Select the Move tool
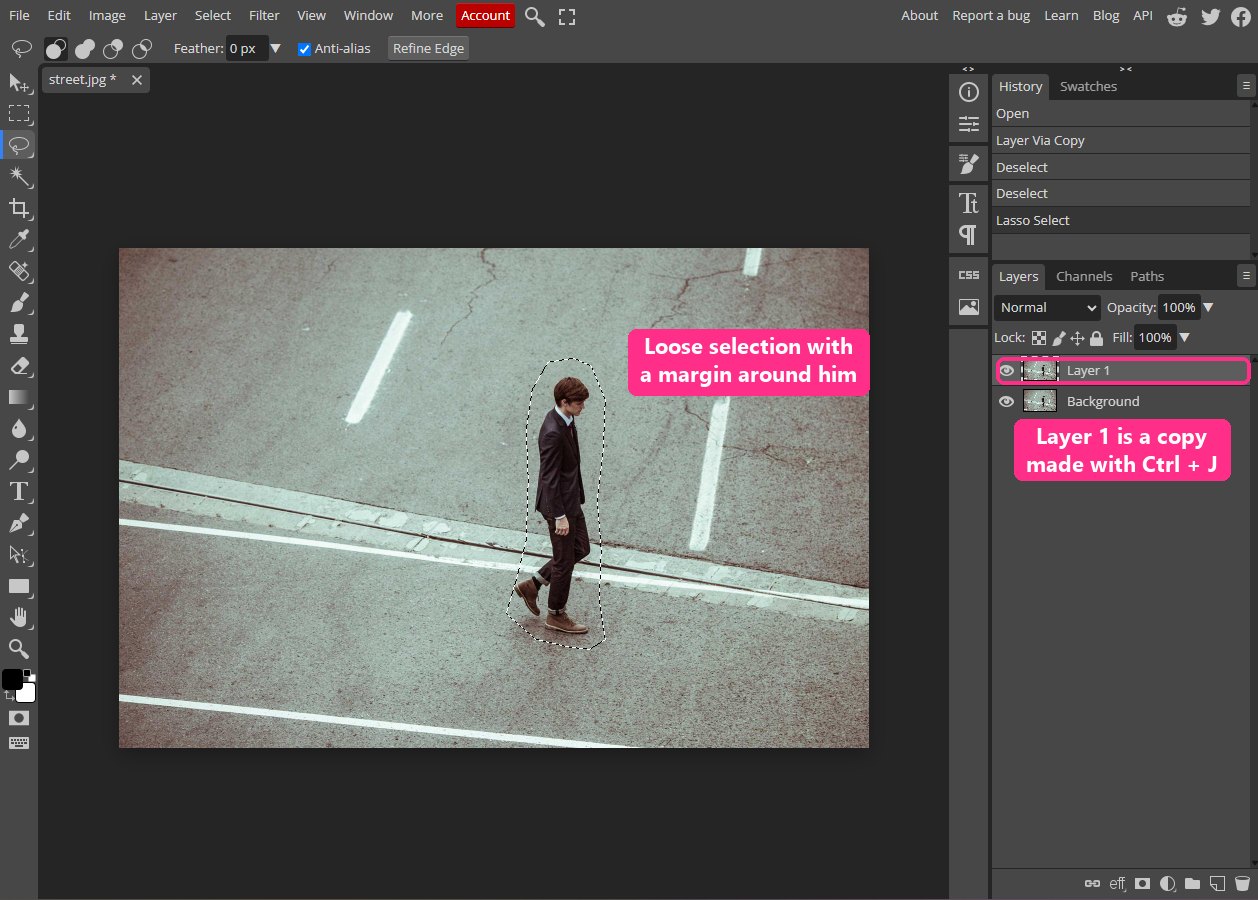The width and height of the screenshot is (1258, 900). pos(19,82)
